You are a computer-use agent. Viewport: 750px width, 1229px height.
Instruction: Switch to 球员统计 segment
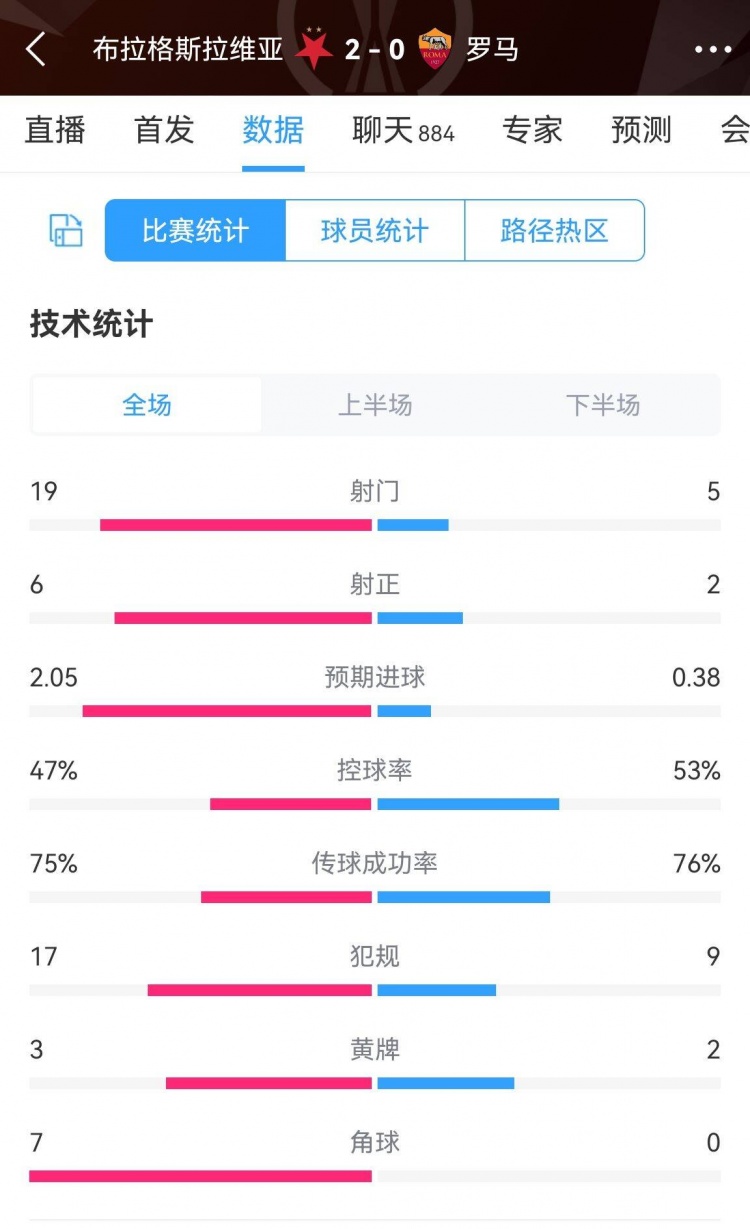375,231
